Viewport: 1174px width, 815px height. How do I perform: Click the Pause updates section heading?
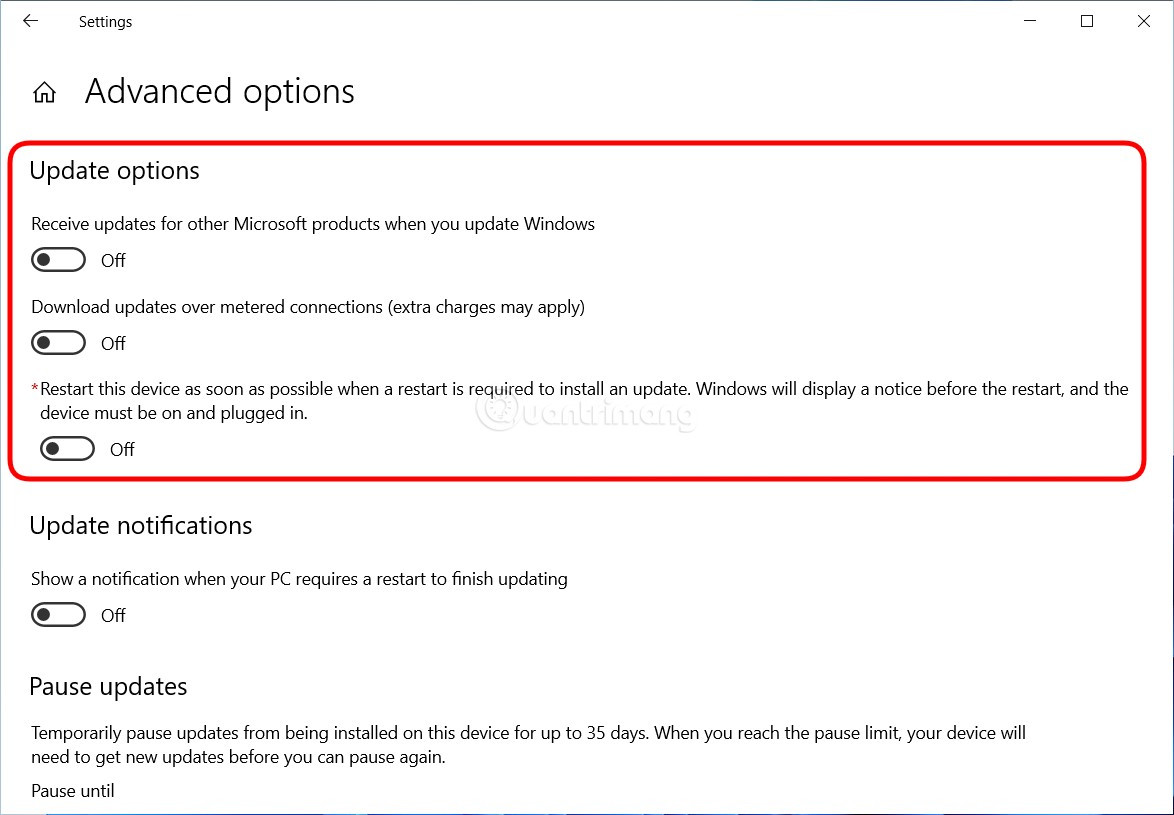click(x=108, y=687)
